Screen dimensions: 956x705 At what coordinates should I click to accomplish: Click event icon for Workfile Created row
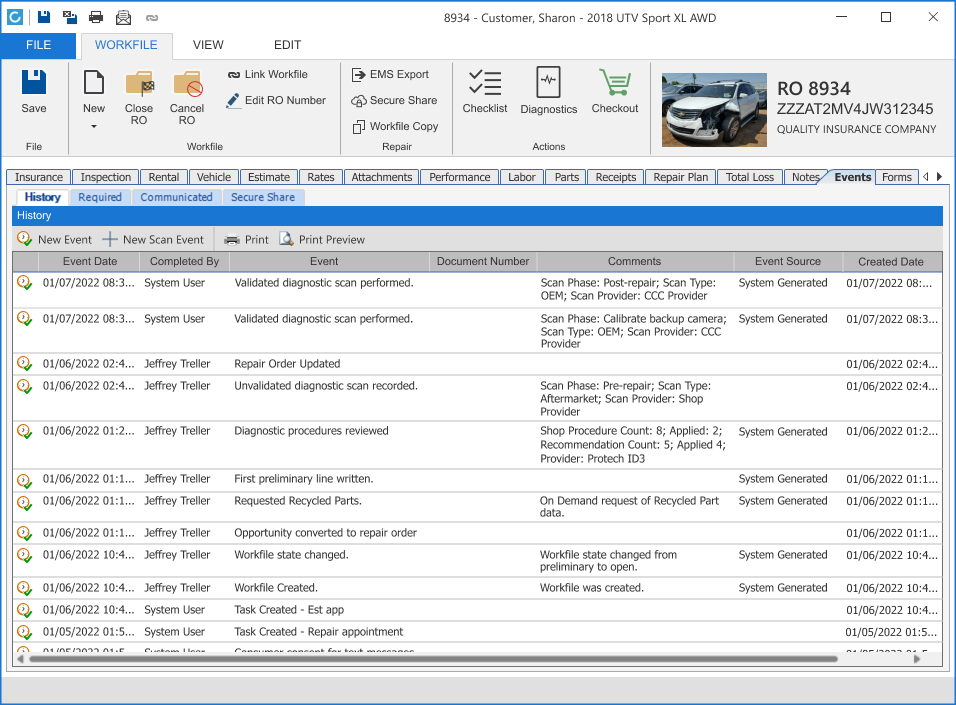point(24,588)
